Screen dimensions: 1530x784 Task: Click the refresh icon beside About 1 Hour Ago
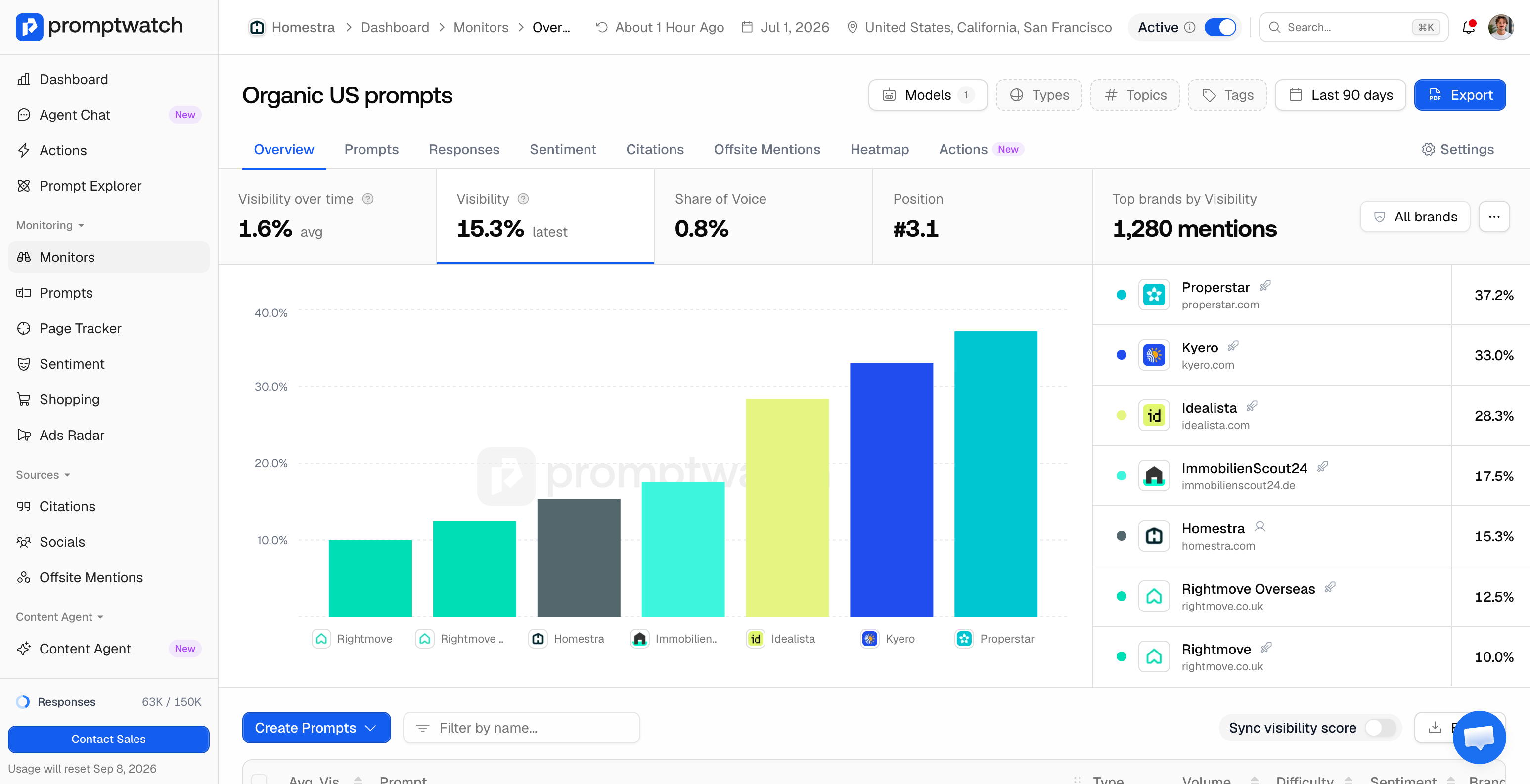(x=602, y=27)
